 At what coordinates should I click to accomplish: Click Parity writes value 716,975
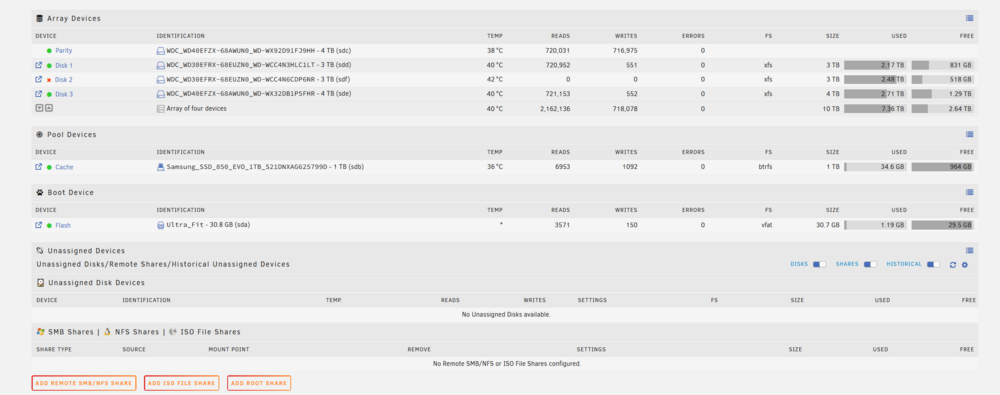(624, 50)
